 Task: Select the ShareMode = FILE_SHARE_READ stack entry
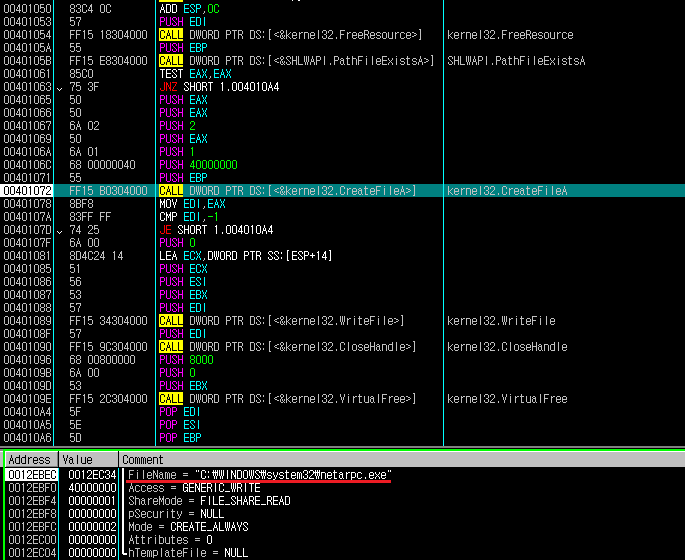[x=209, y=501]
